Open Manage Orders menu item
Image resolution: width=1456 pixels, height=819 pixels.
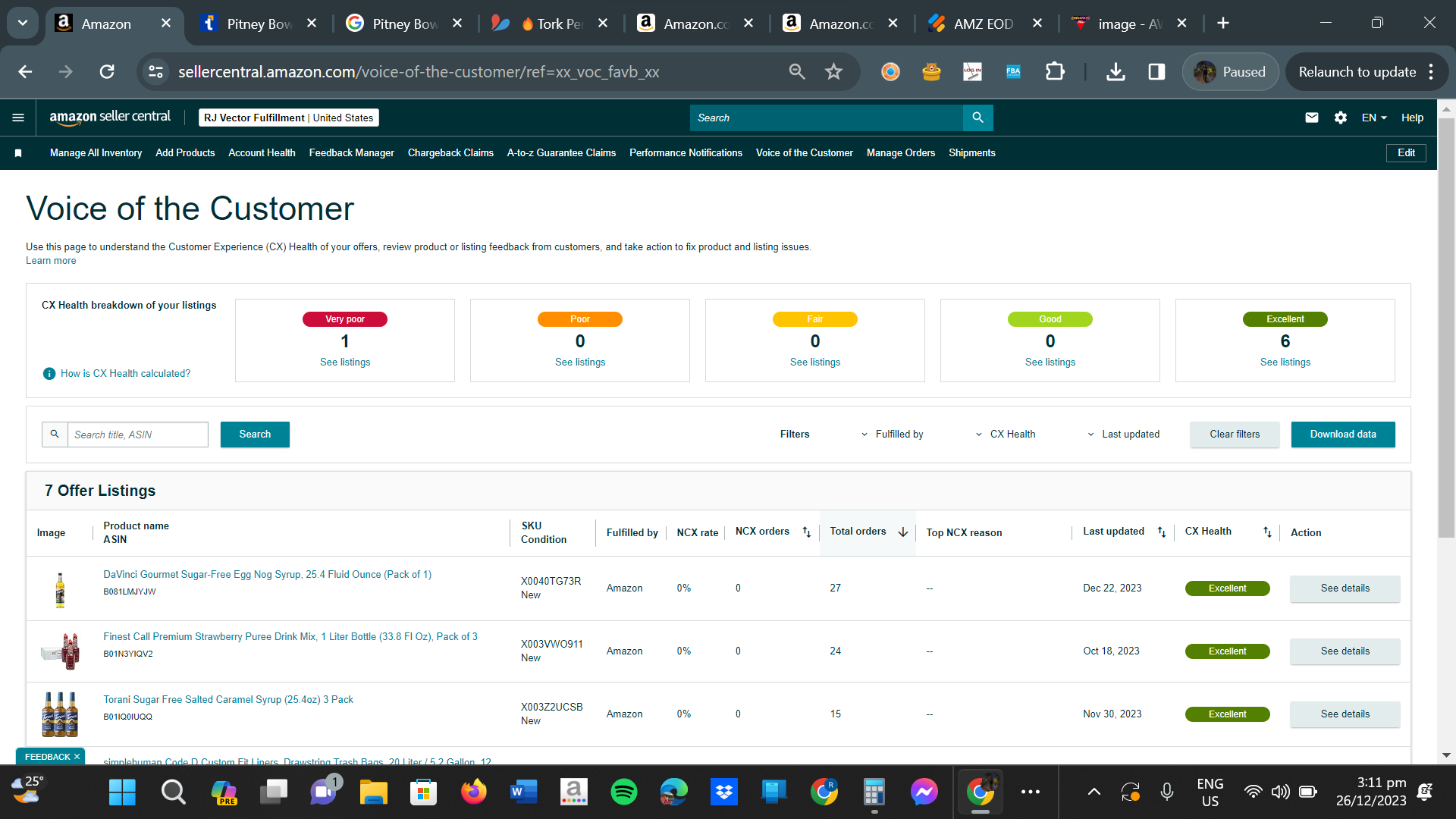coord(900,153)
